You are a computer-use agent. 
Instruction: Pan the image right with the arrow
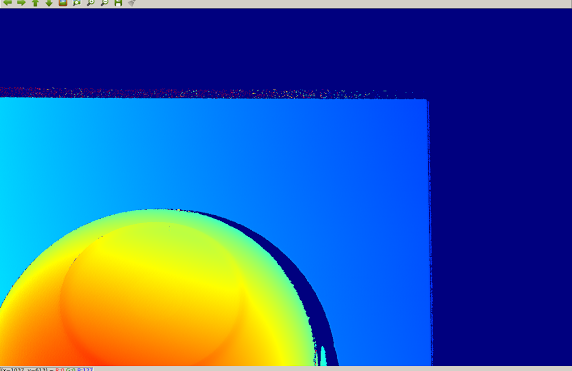coord(21,3)
